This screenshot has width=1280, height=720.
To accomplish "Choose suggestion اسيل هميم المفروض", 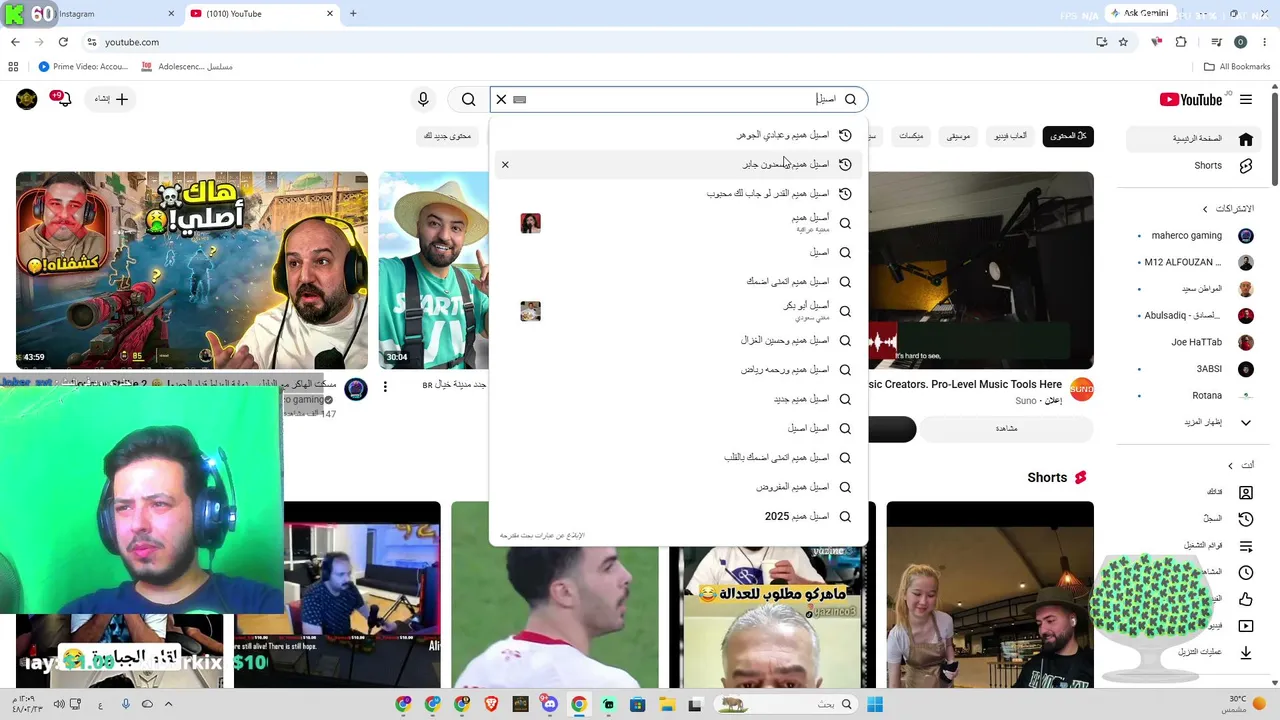I will pos(679,487).
